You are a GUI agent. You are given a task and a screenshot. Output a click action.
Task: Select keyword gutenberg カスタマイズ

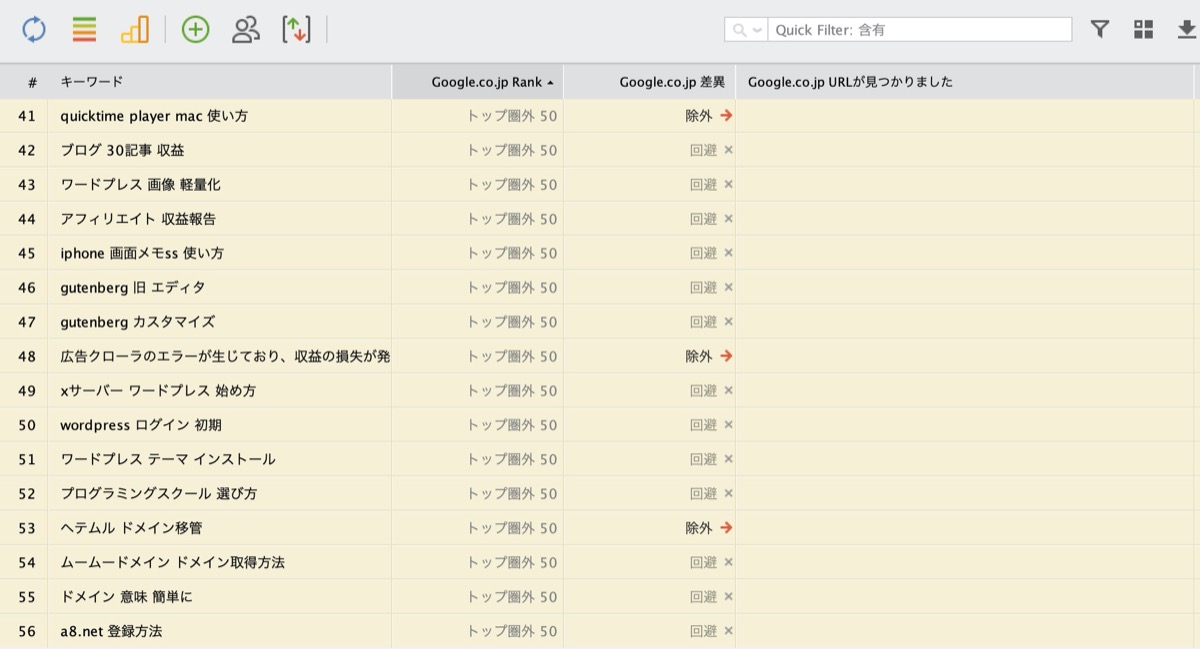coord(138,322)
